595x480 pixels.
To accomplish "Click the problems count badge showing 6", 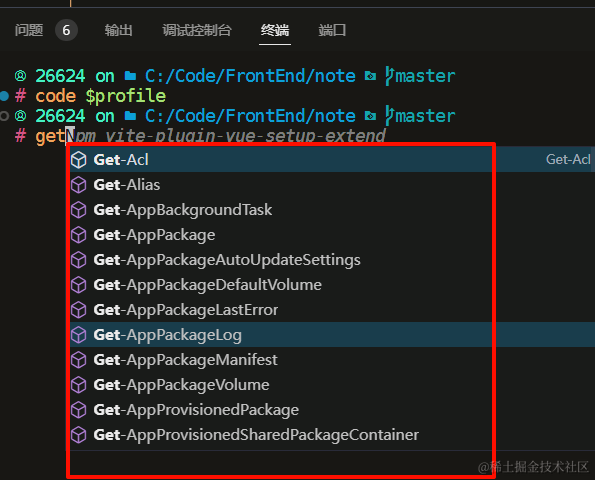I will coord(66,30).
